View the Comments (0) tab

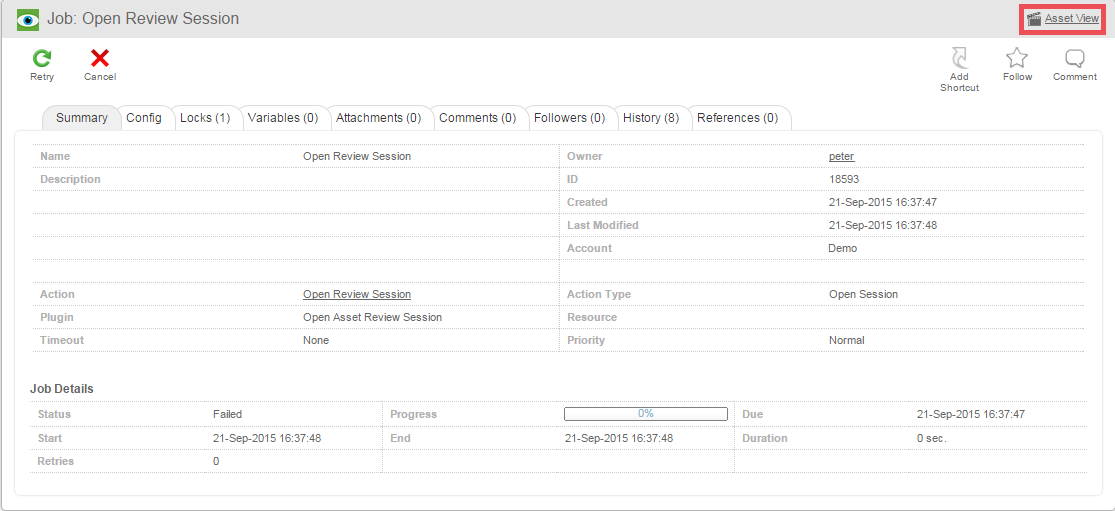[x=477, y=118]
